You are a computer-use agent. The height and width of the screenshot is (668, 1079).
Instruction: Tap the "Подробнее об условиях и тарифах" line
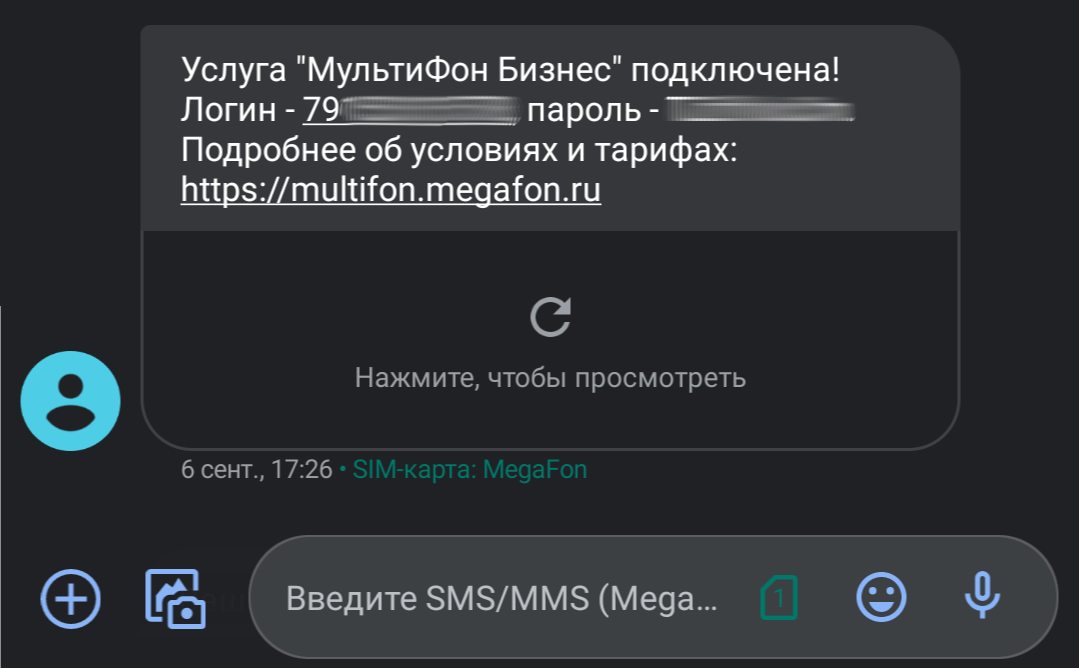point(458,150)
